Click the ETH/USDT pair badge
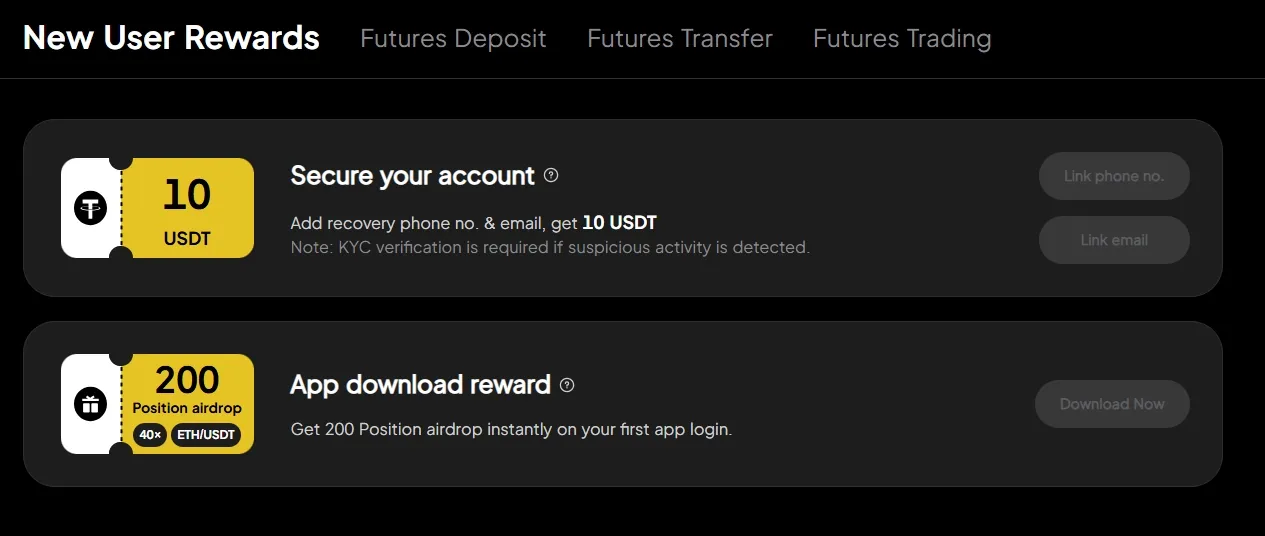This screenshot has height=536, width=1265. 206,435
